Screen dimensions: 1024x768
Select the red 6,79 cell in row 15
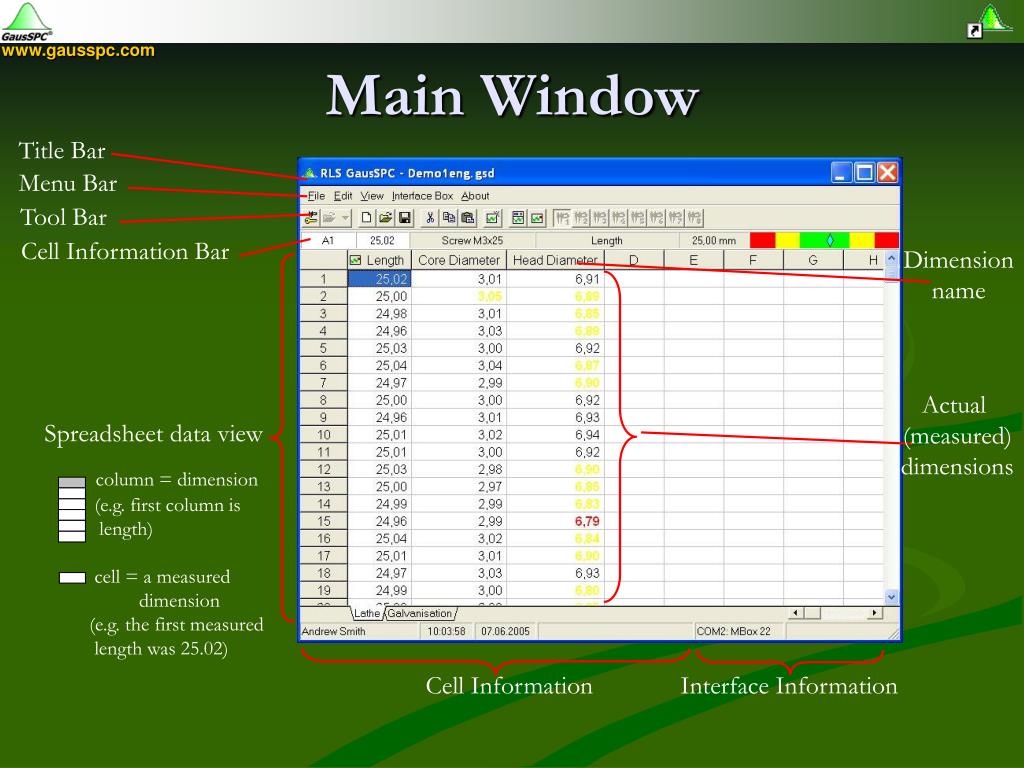click(556, 521)
